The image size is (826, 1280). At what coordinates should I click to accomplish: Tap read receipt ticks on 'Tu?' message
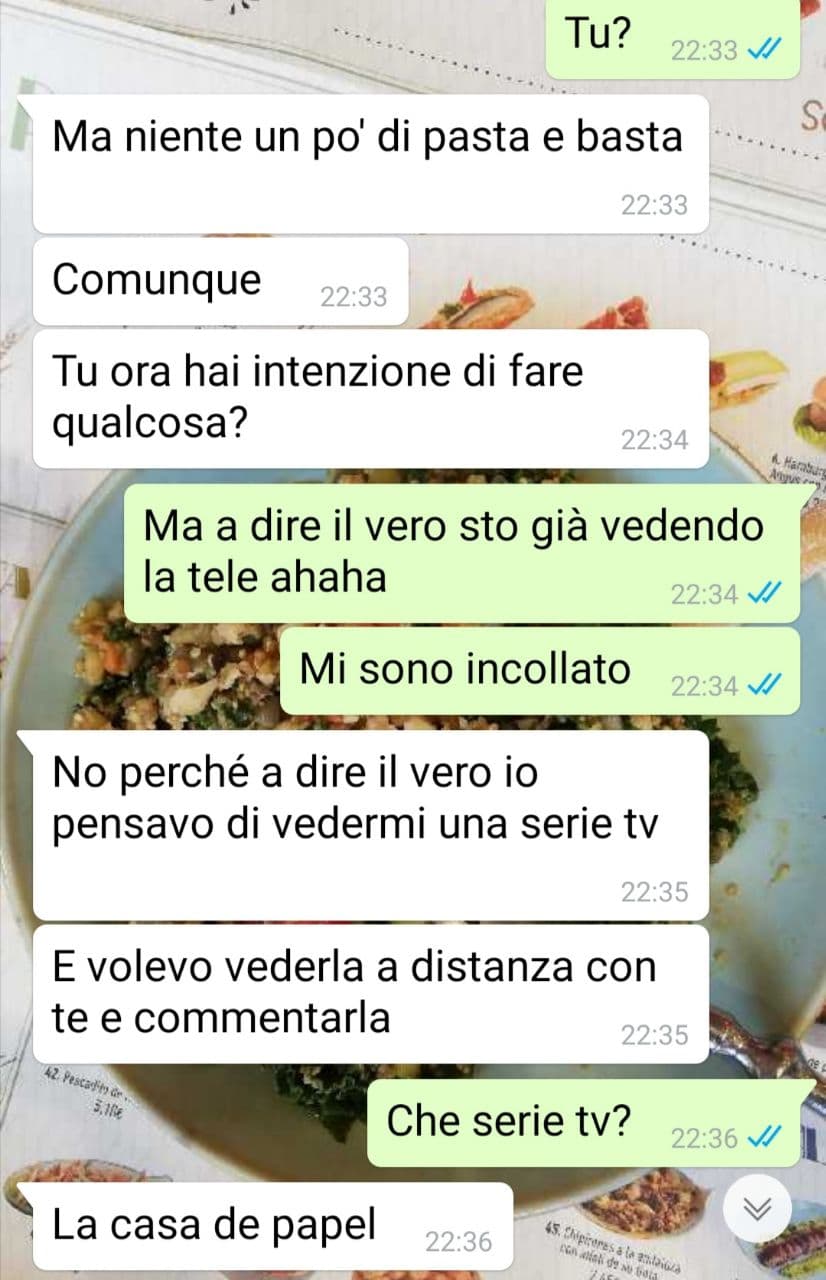pos(763,51)
